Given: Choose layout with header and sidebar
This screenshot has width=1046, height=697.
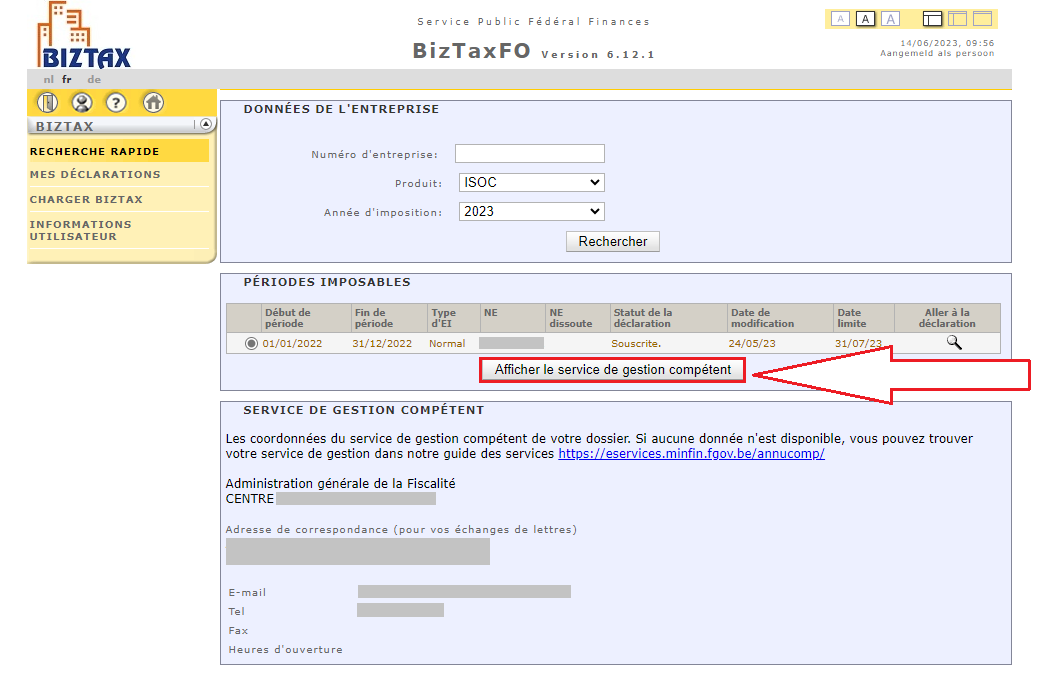Looking at the screenshot, I should (x=933, y=19).
